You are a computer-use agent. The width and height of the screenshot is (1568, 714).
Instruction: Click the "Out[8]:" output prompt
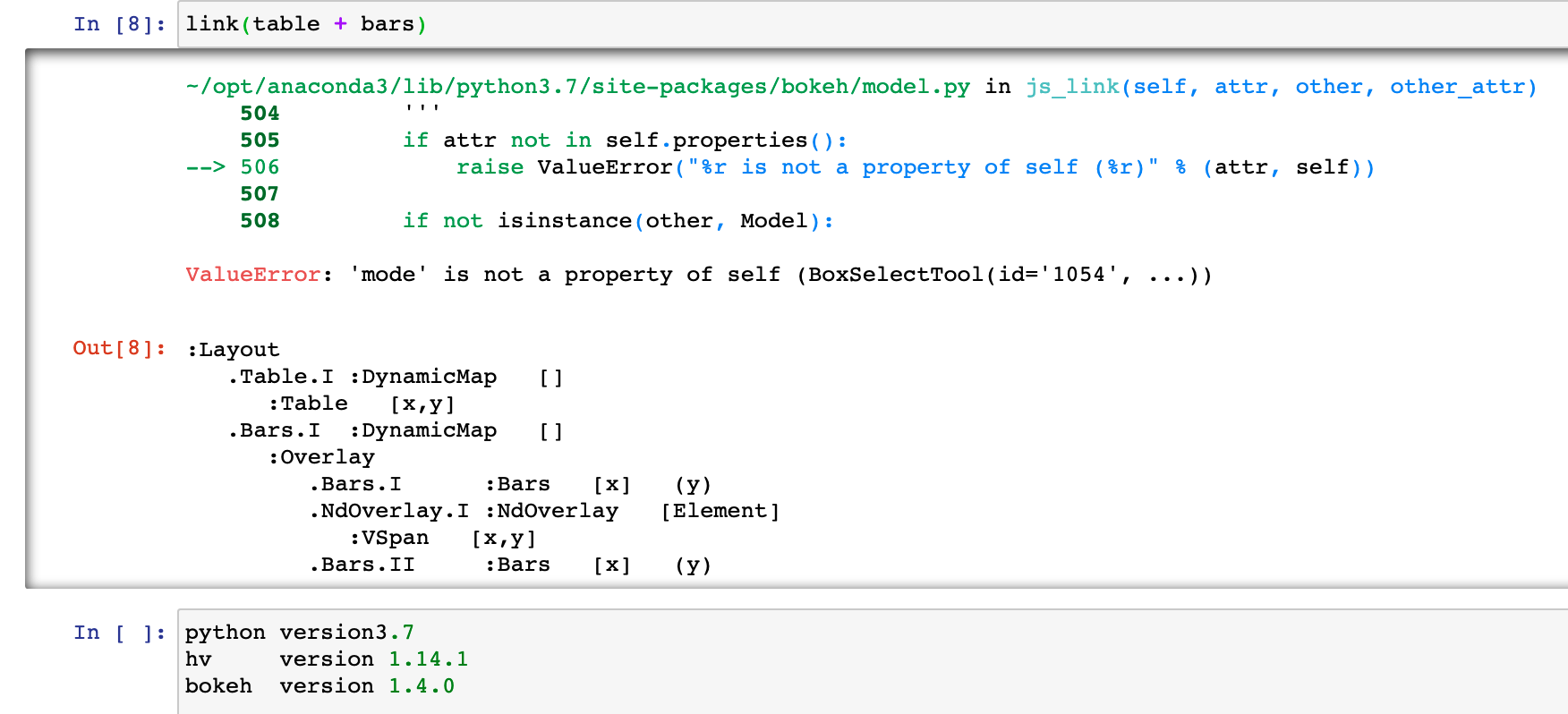pos(120,348)
